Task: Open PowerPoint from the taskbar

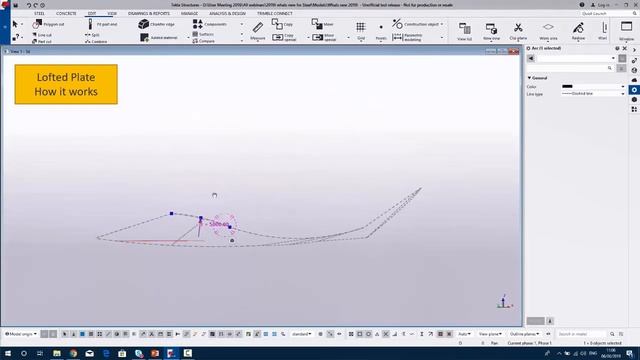Action: point(155,353)
